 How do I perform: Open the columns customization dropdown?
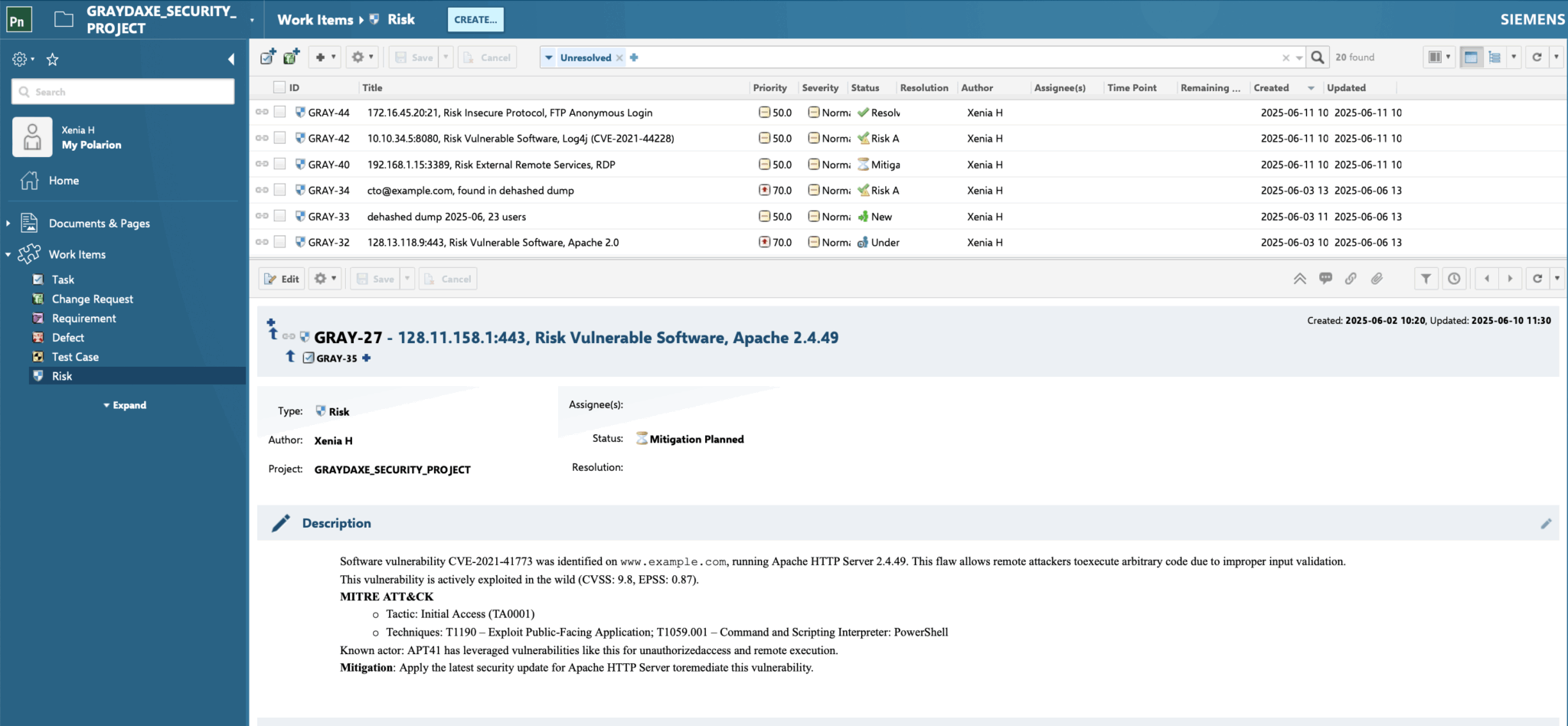tap(1439, 57)
